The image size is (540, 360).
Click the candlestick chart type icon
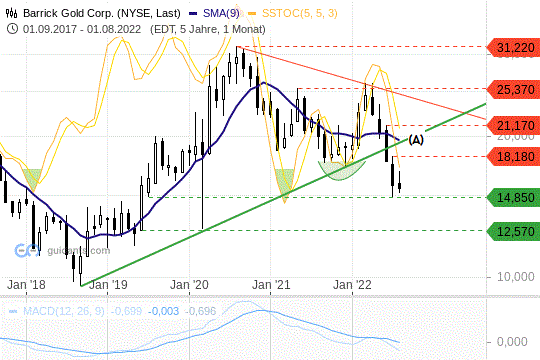pos(11,13)
